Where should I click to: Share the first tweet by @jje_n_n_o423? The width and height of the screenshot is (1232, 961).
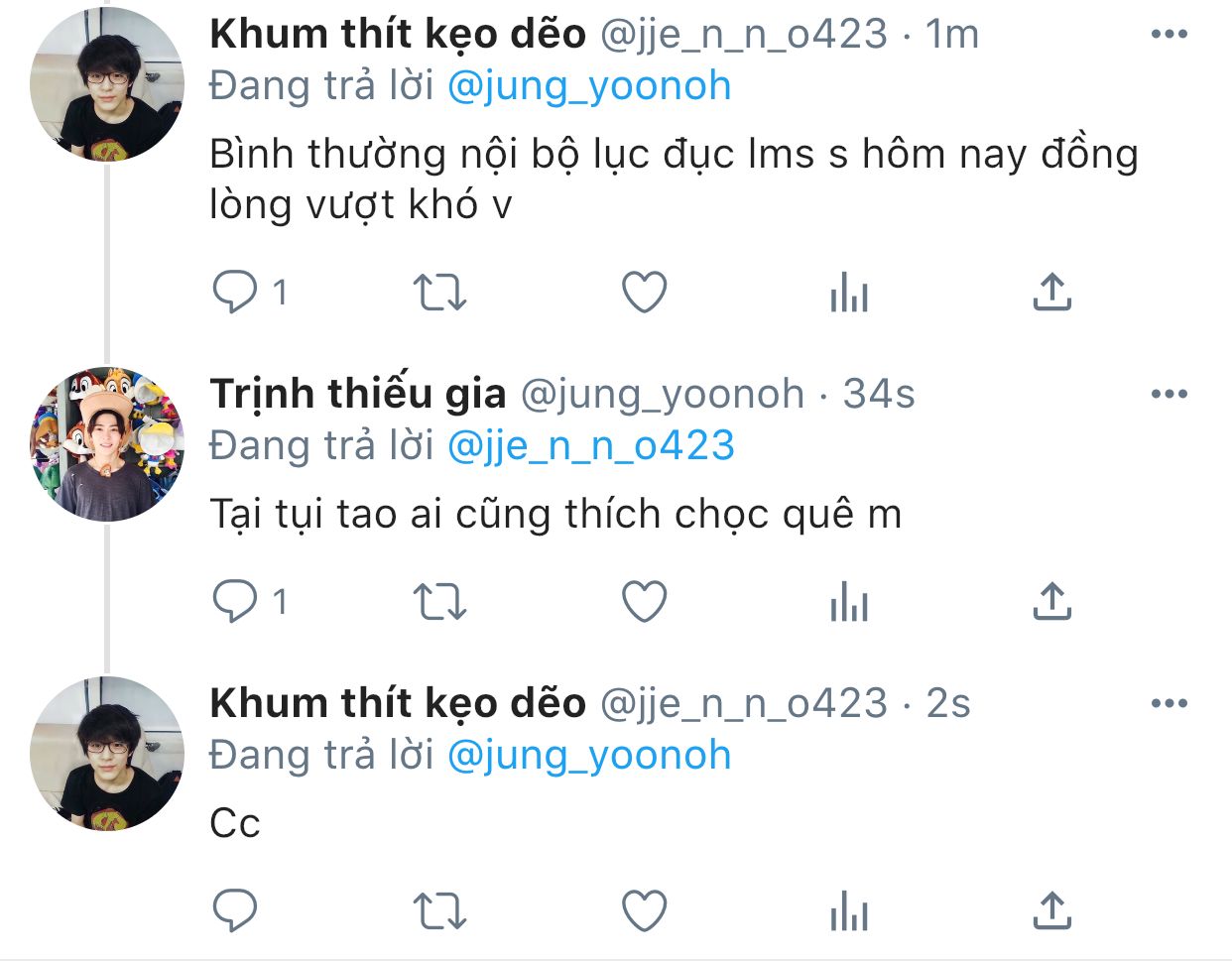[x=1051, y=293]
